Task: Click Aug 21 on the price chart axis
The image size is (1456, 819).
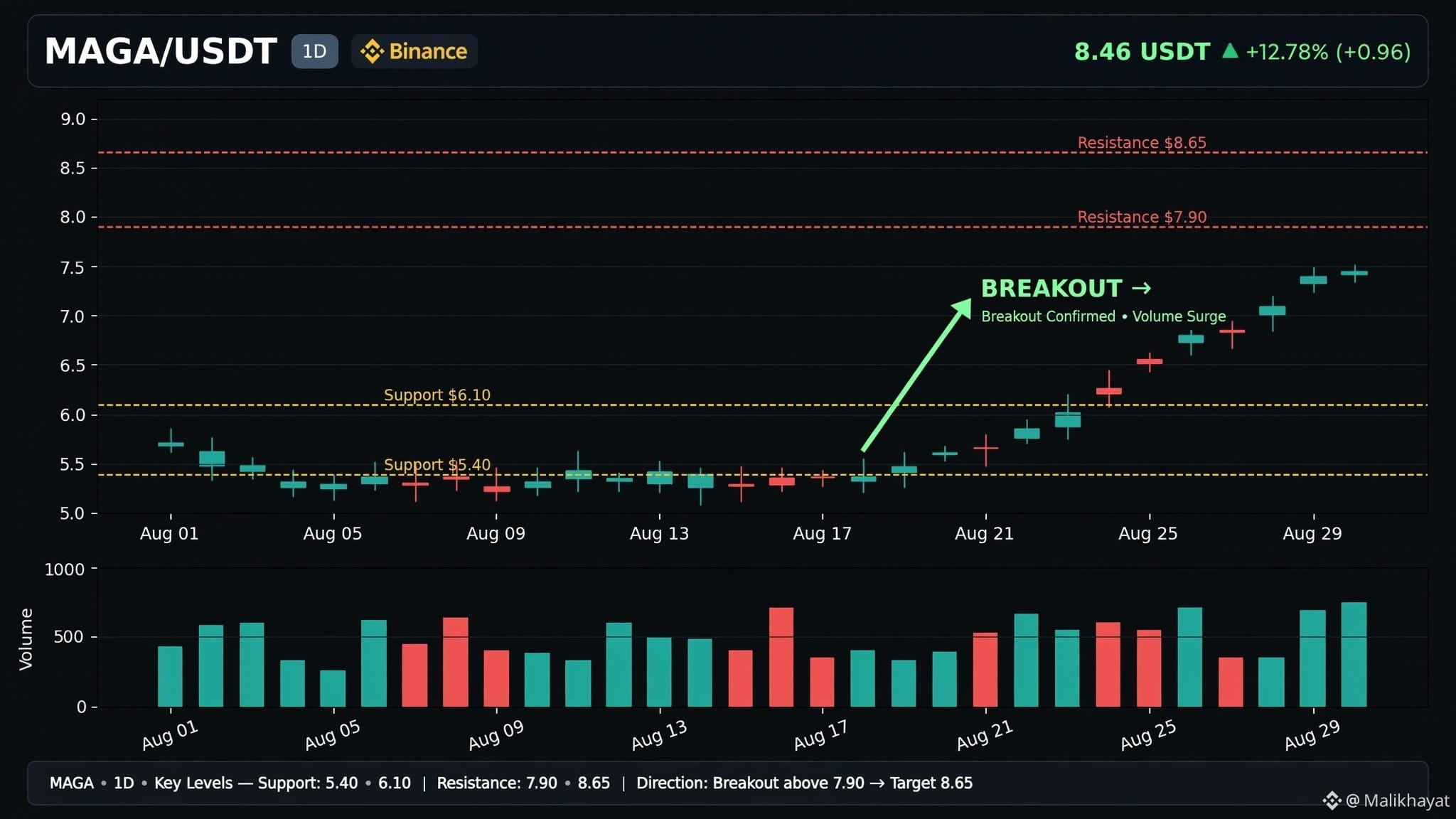Action: tap(985, 533)
